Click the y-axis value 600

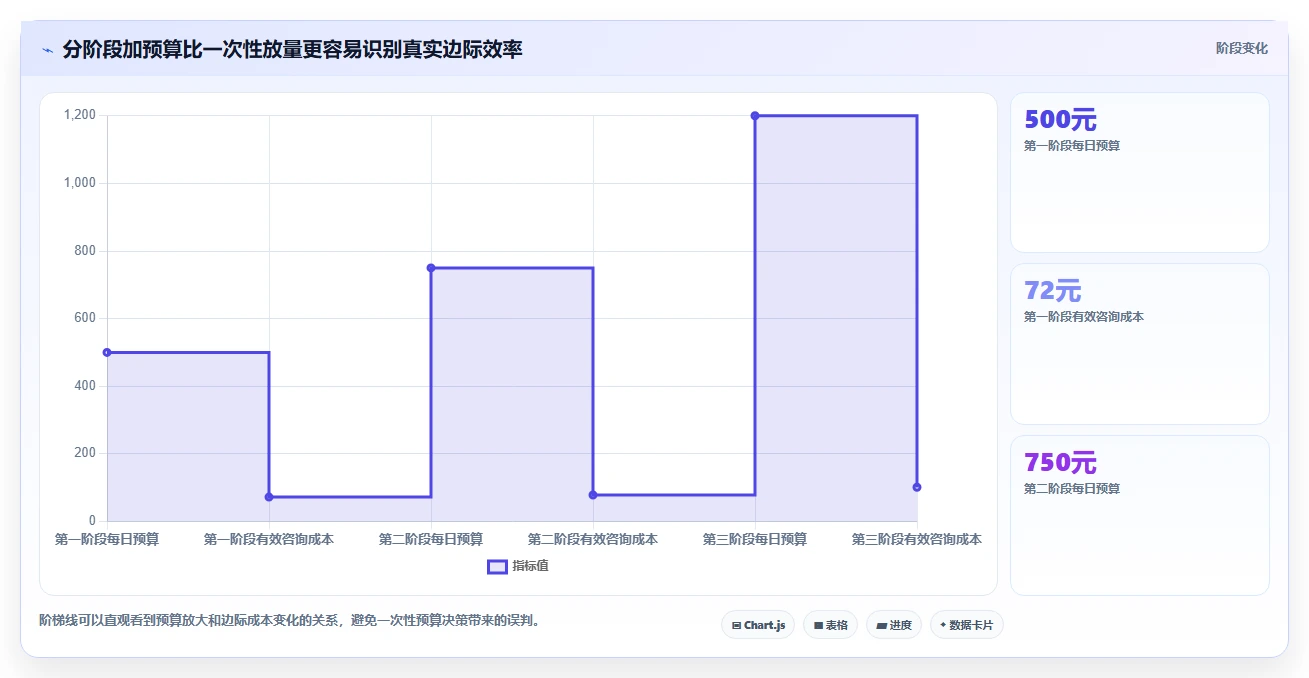(86, 318)
